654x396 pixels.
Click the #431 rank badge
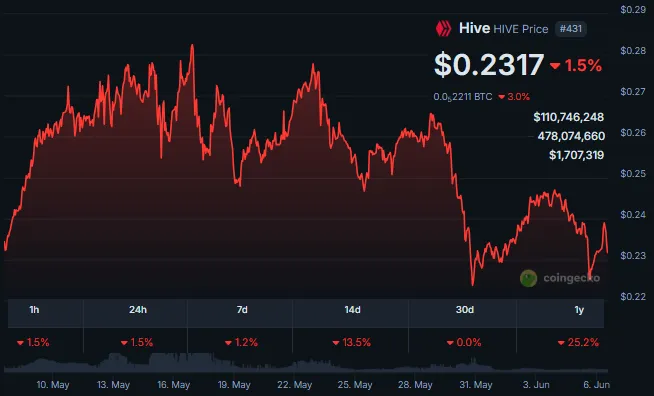(571, 29)
